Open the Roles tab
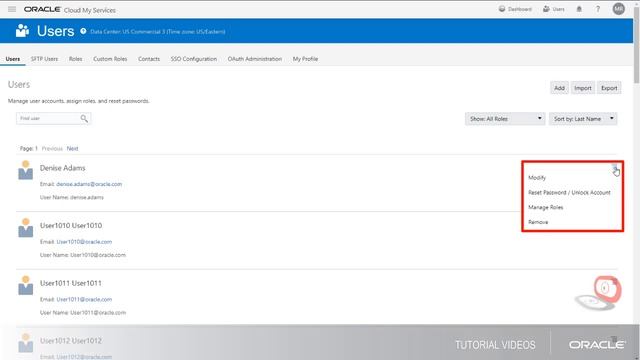 click(76, 59)
